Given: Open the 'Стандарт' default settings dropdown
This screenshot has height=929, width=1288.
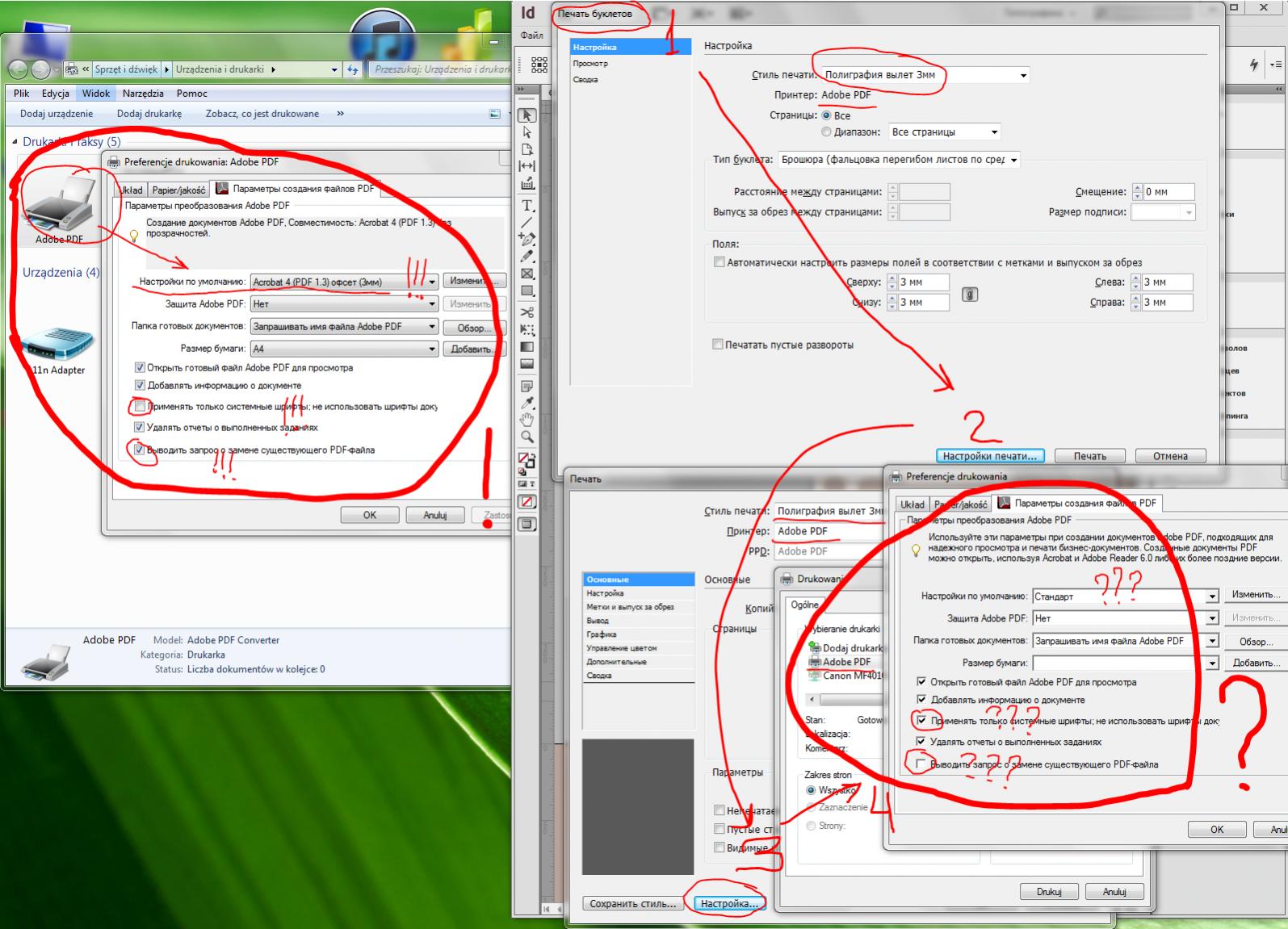Looking at the screenshot, I should click(x=1126, y=596).
